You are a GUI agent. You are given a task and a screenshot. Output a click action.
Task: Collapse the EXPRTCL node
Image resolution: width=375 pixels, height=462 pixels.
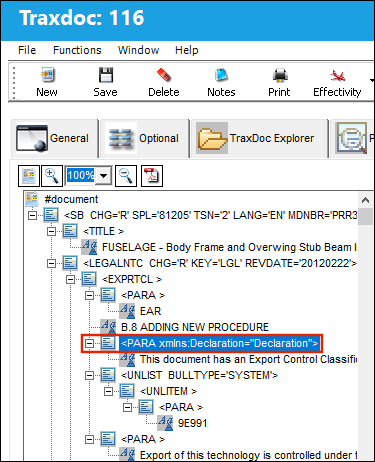coord(70,279)
